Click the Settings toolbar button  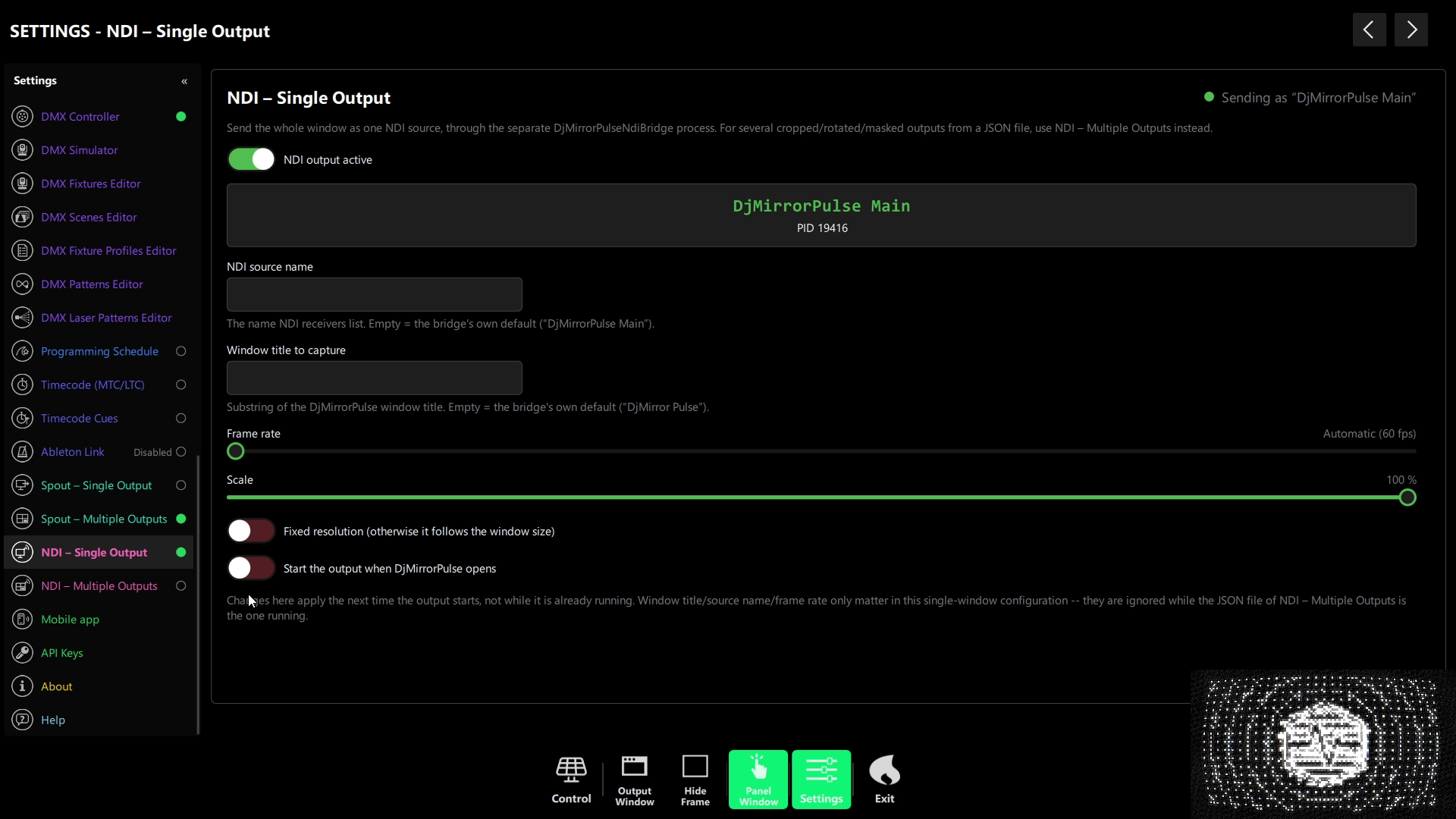(821, 780)
